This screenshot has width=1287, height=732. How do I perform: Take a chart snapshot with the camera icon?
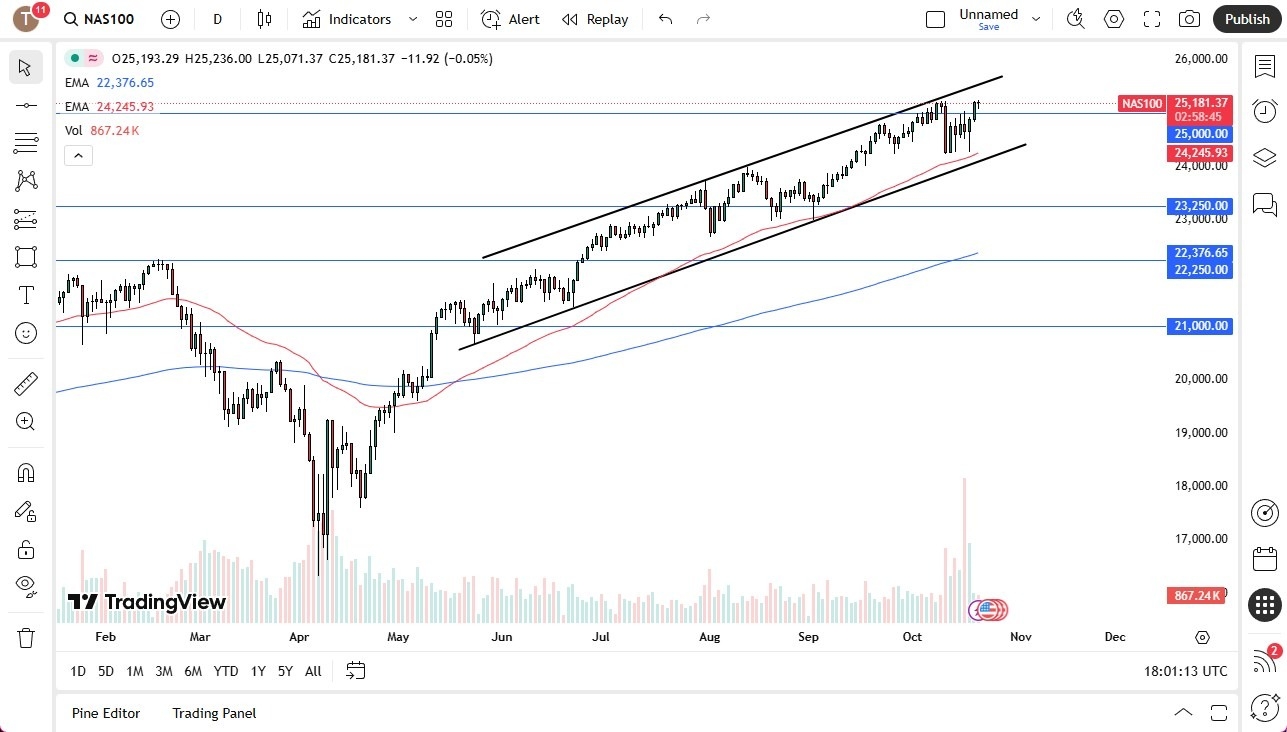(x=1188, y=18)
